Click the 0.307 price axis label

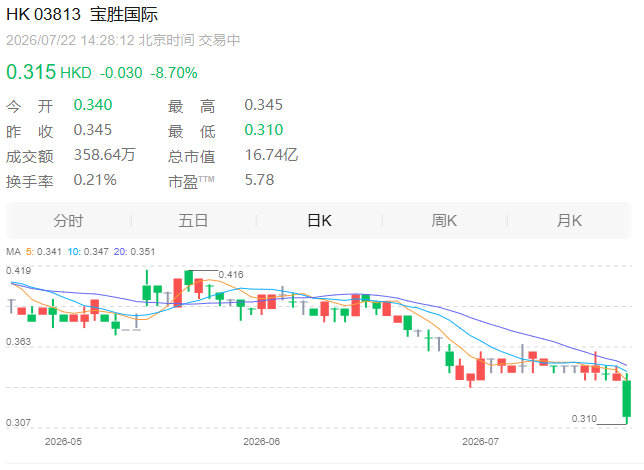(x=18, y=423)
